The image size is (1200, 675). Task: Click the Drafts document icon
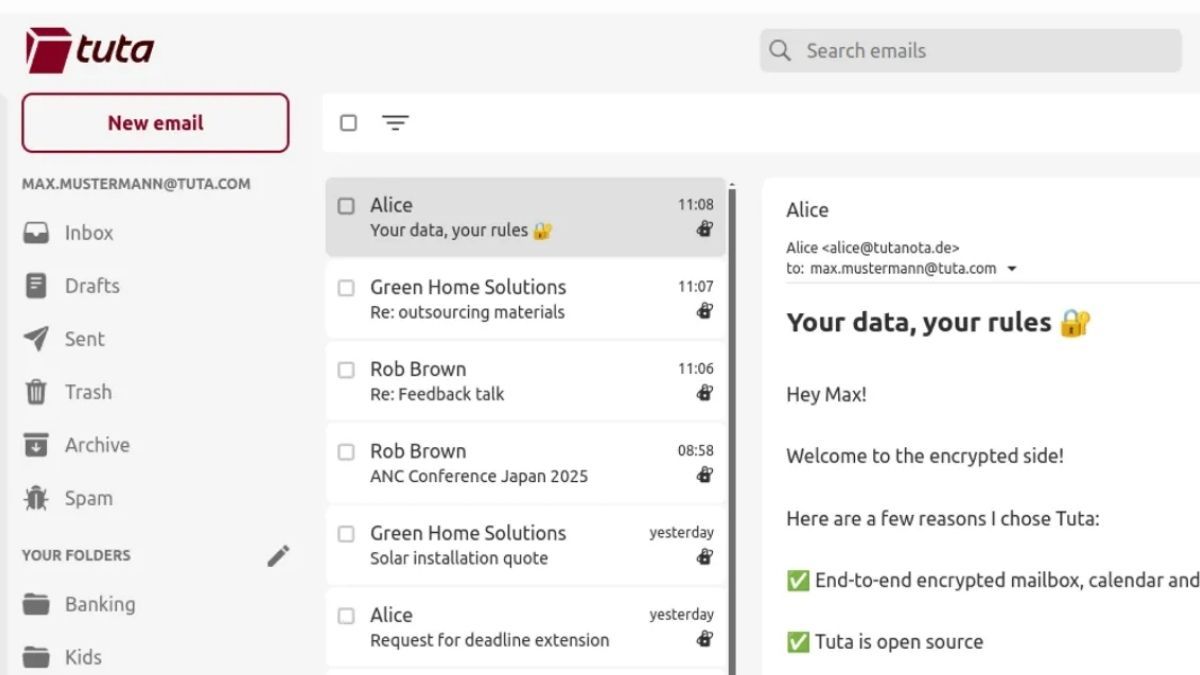tap(36, 286)
